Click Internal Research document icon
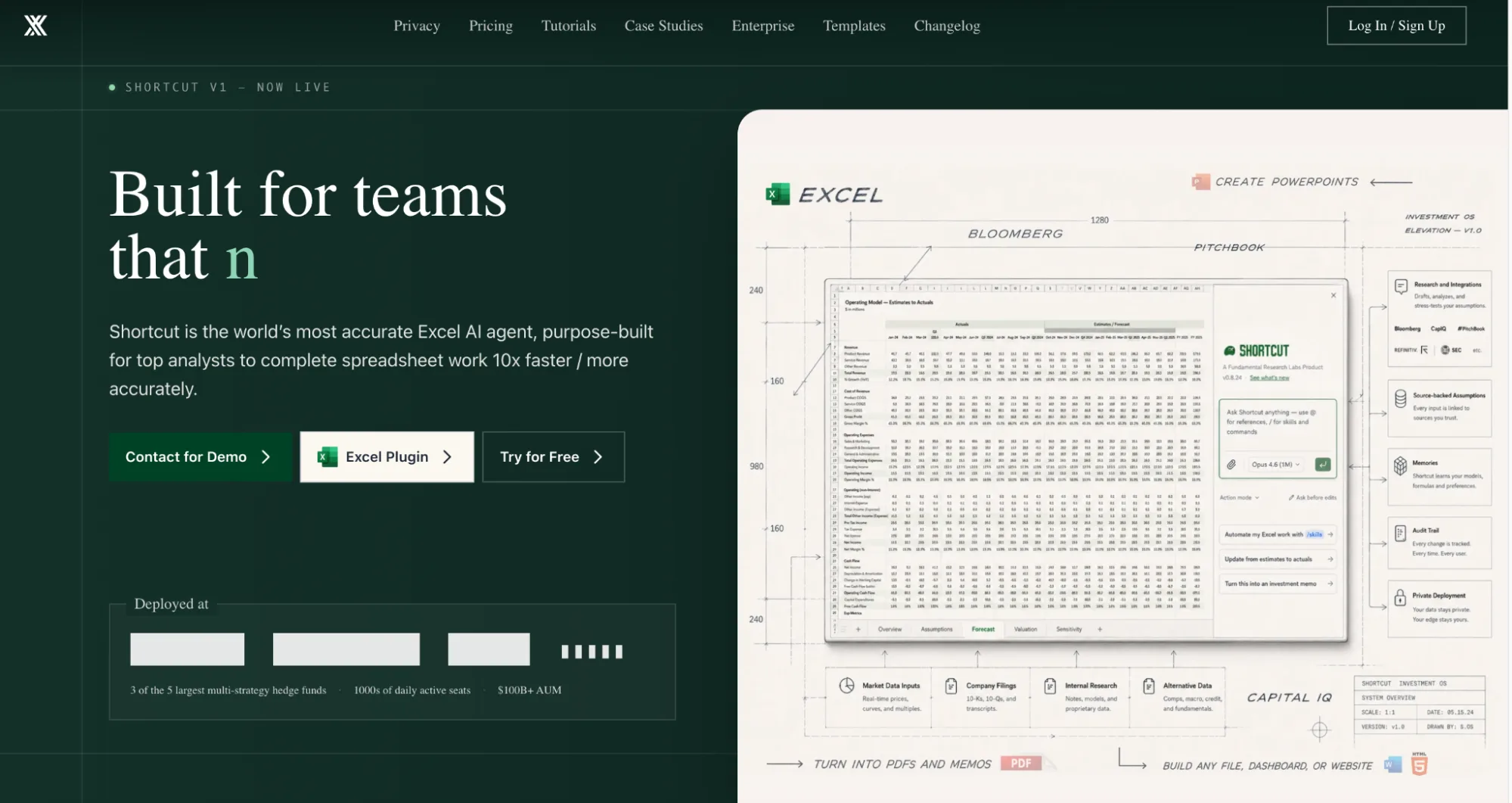 pyautogui.click(x=1050, y=686)
